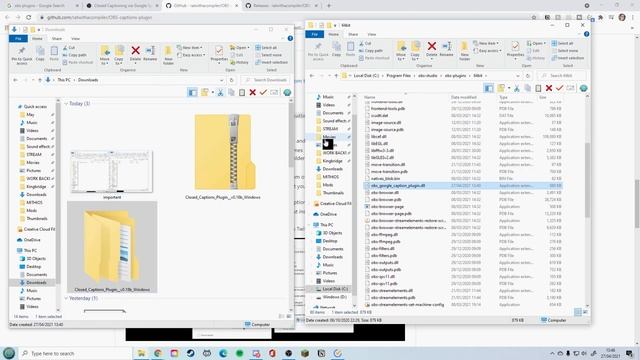Open address bar history dropdown in 64bit window
This screenshot has height=360, width=640.
518,76
